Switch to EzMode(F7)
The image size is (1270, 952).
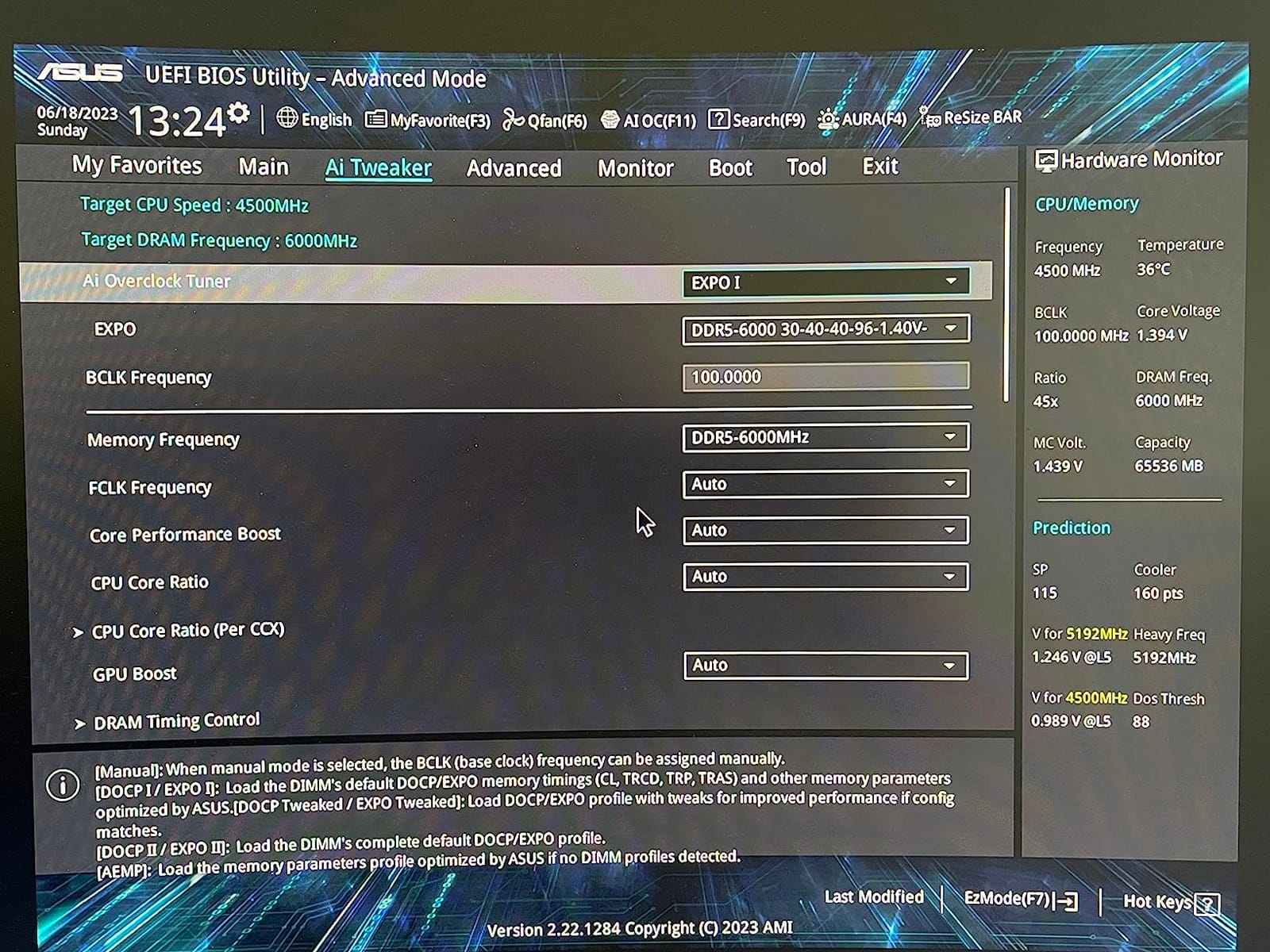click(x=1021, y=899)
